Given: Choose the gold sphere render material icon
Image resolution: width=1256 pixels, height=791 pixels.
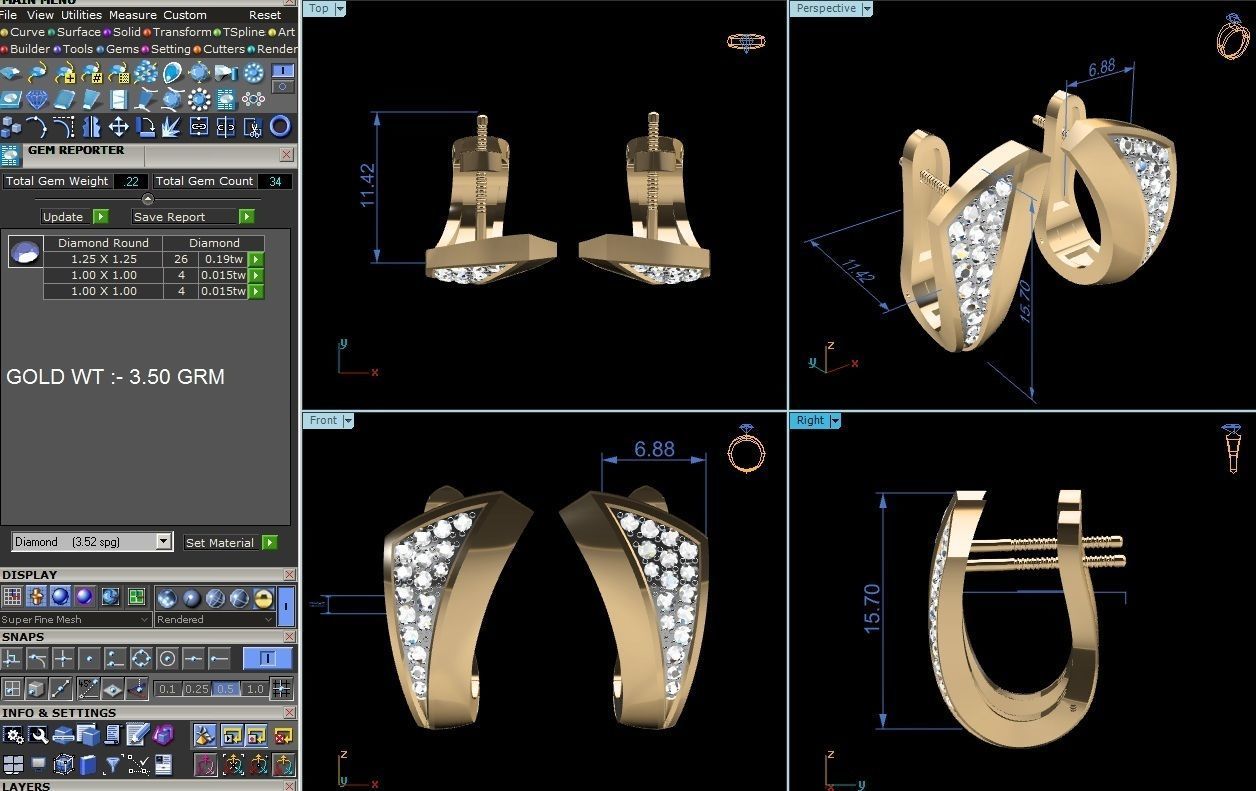Looking at the screenshot, I should (263, 597).
